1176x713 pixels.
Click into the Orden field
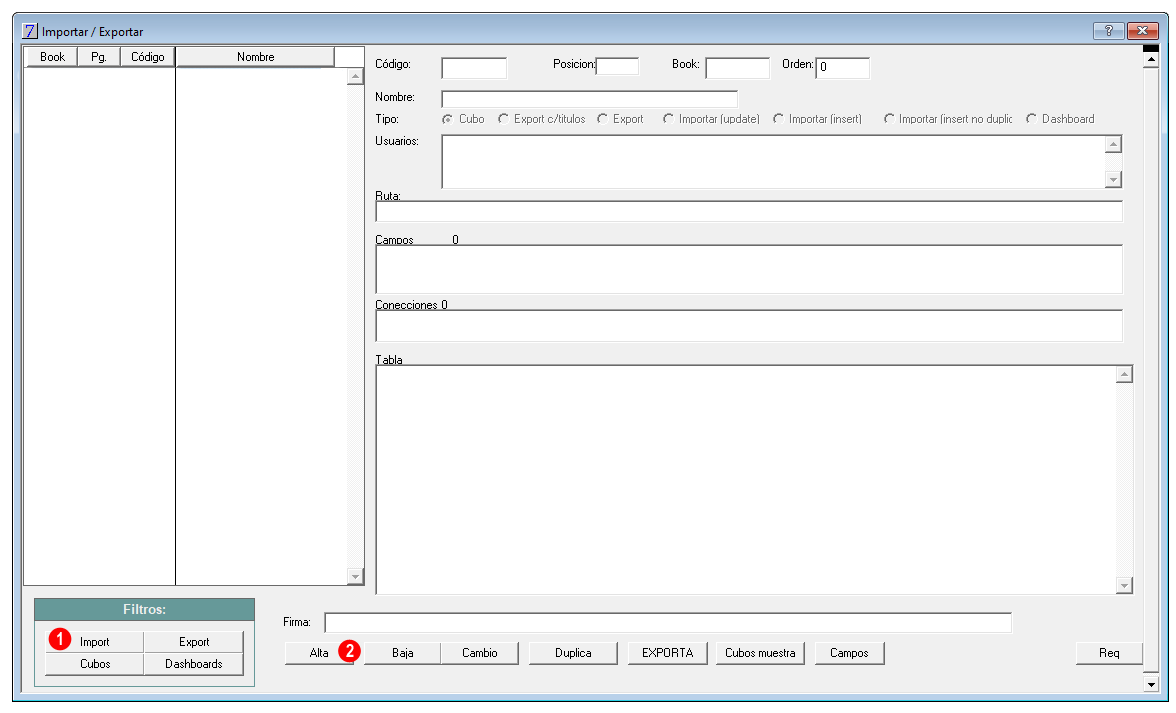click(x=842, y=67)
